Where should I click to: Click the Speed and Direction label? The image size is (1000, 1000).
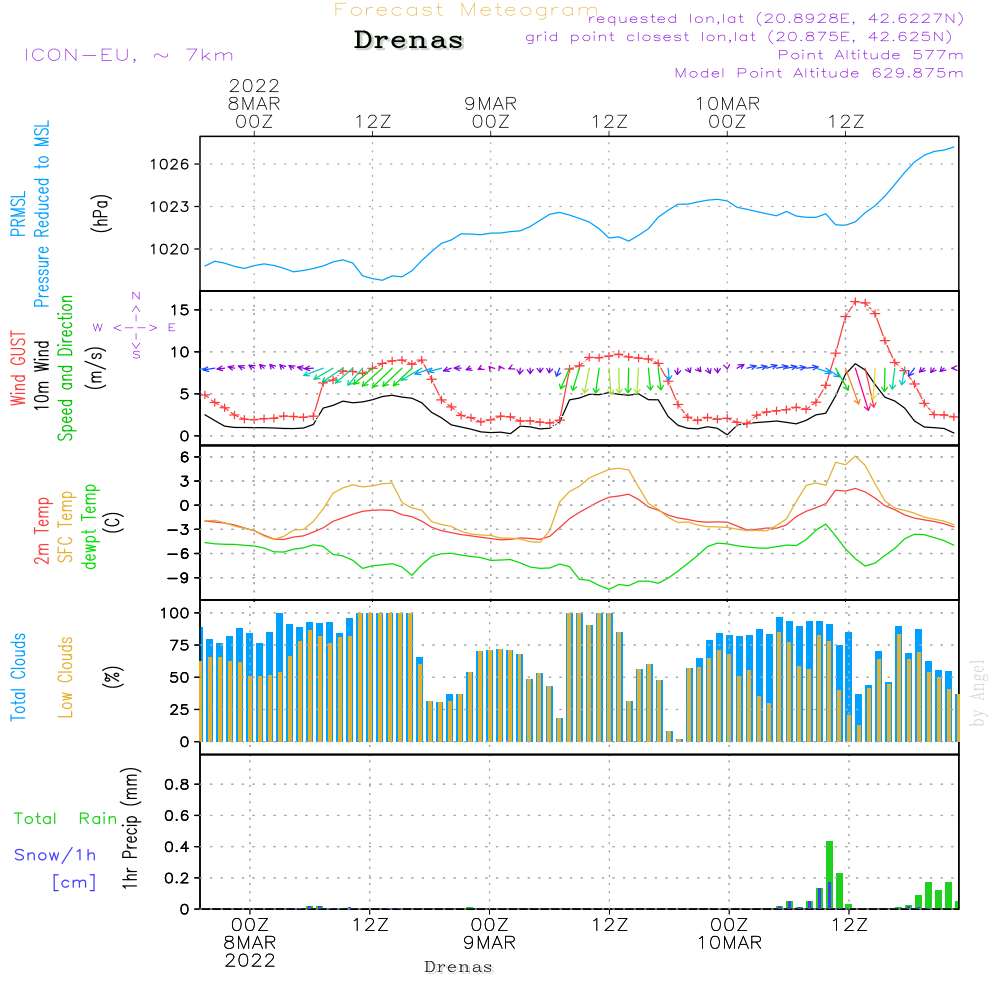[66, 368]
